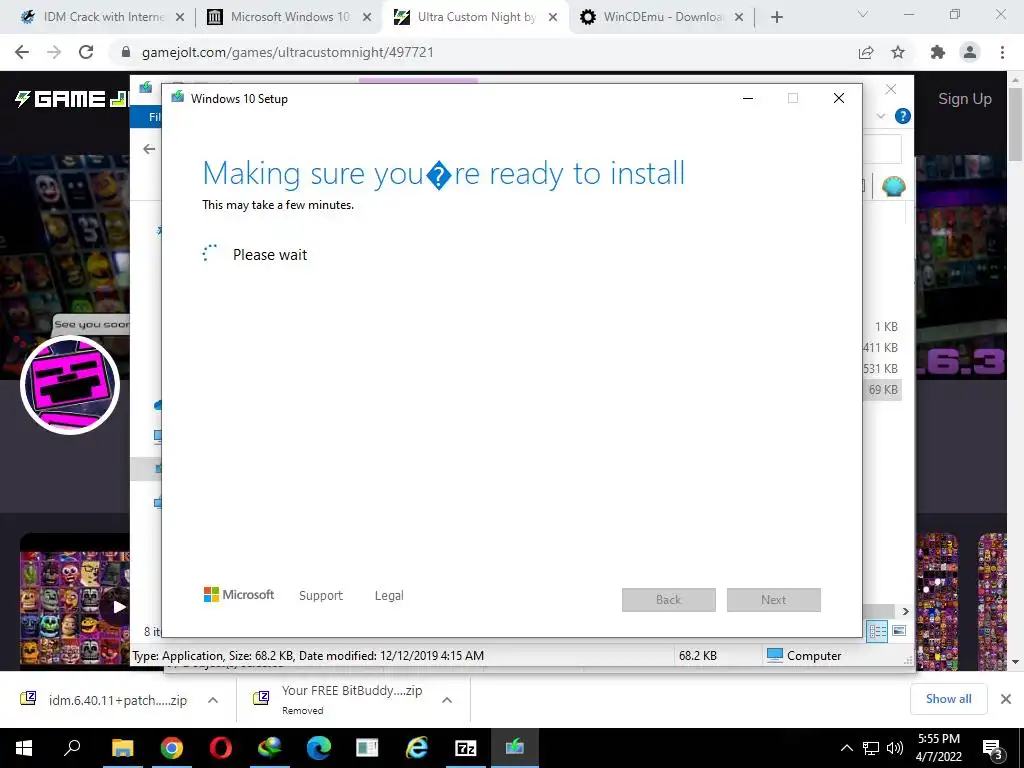Open 7-Zip from taskbar
The image size is (1024, 768).
(x=466, y=748)
